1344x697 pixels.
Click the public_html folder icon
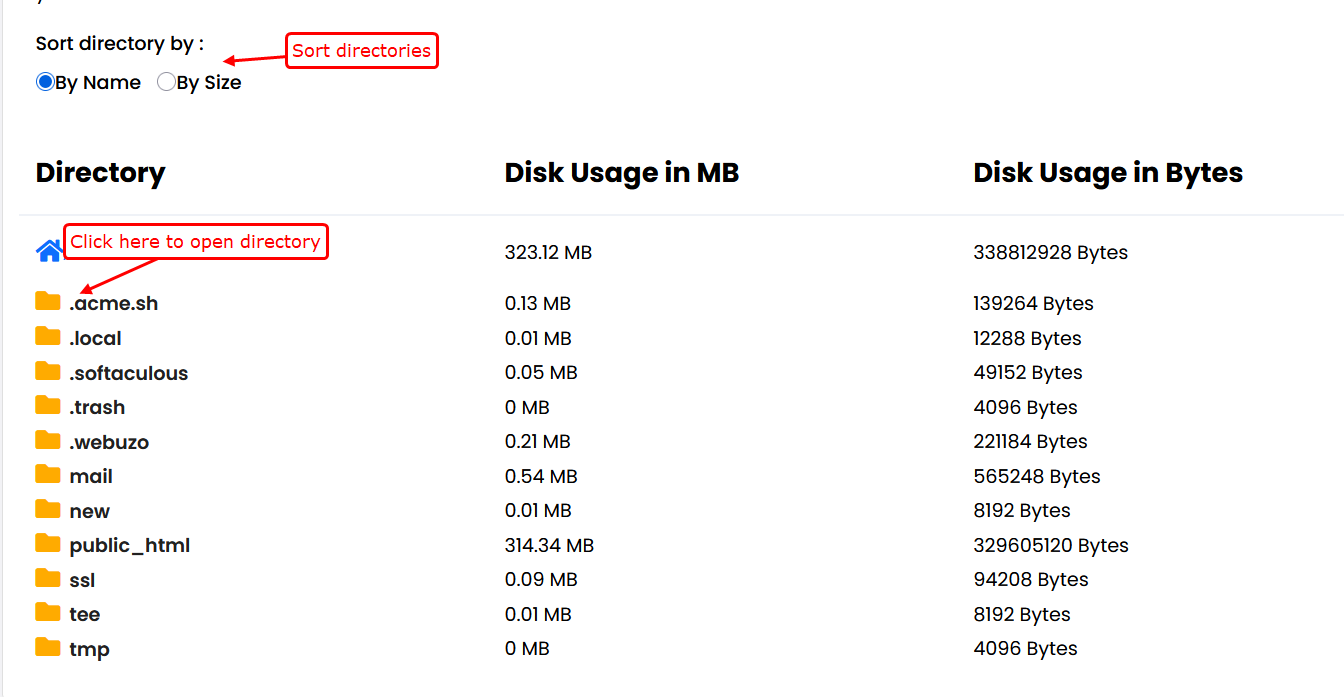pos(48,544)
